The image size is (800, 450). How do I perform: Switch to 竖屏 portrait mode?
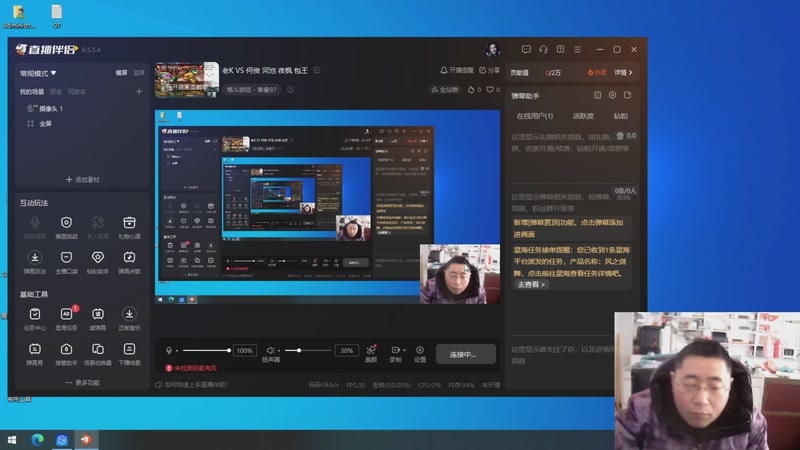139,73
